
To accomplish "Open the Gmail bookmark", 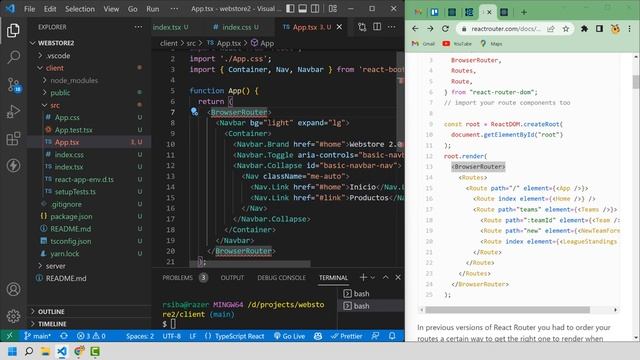I will (x=423, y=44).
